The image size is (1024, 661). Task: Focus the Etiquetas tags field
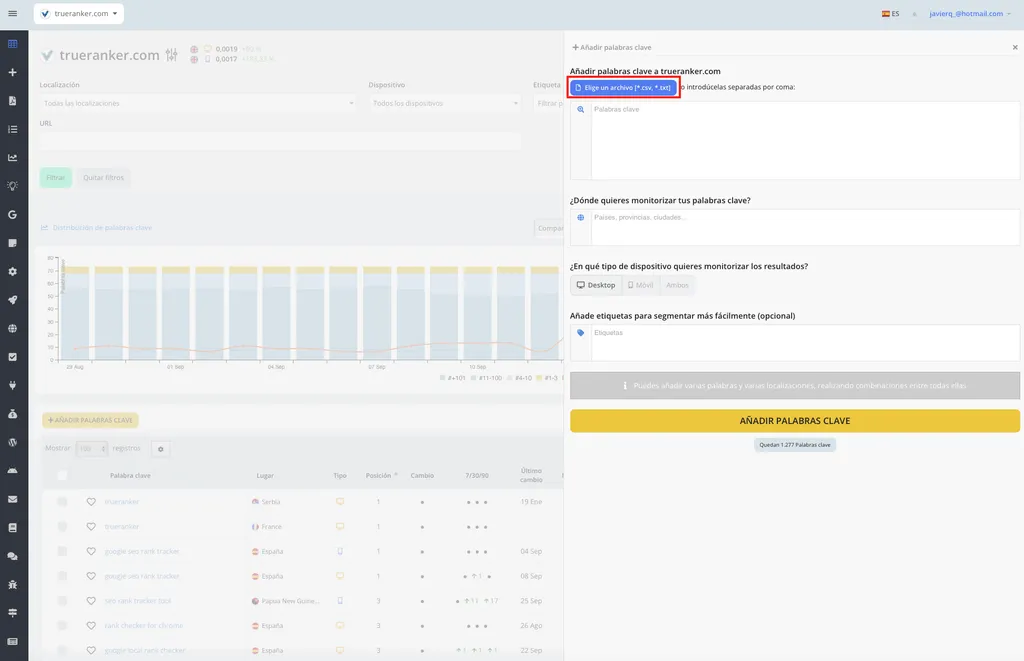(x=805, y=342)
